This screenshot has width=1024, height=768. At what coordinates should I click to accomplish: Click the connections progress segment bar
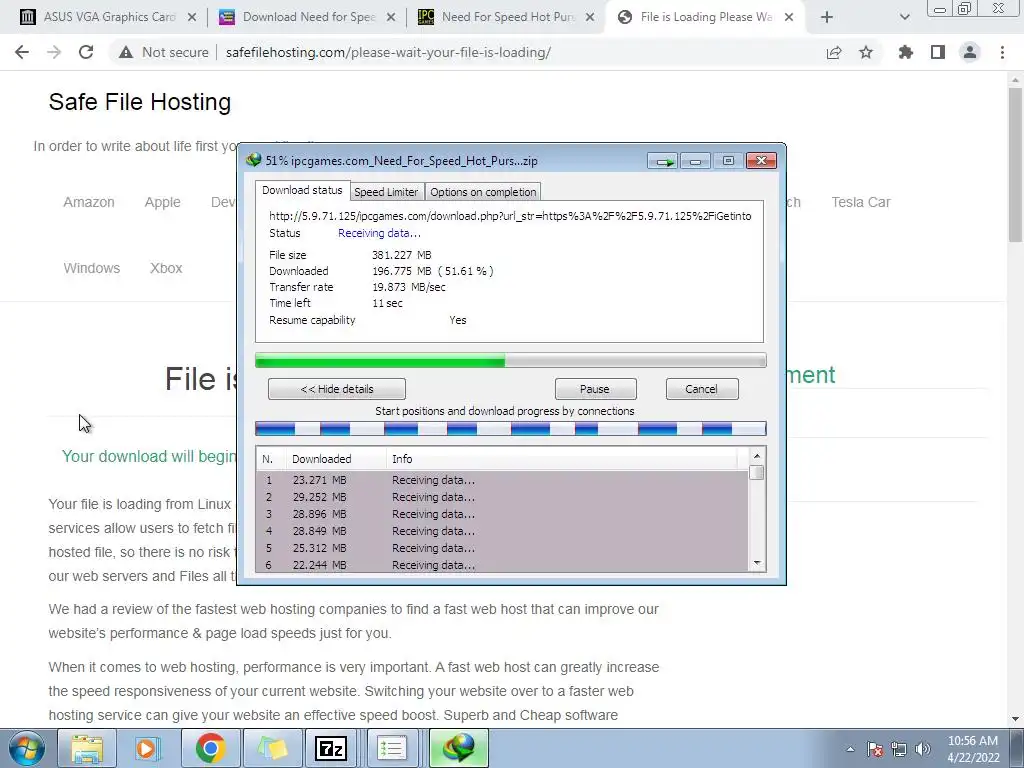511,428
